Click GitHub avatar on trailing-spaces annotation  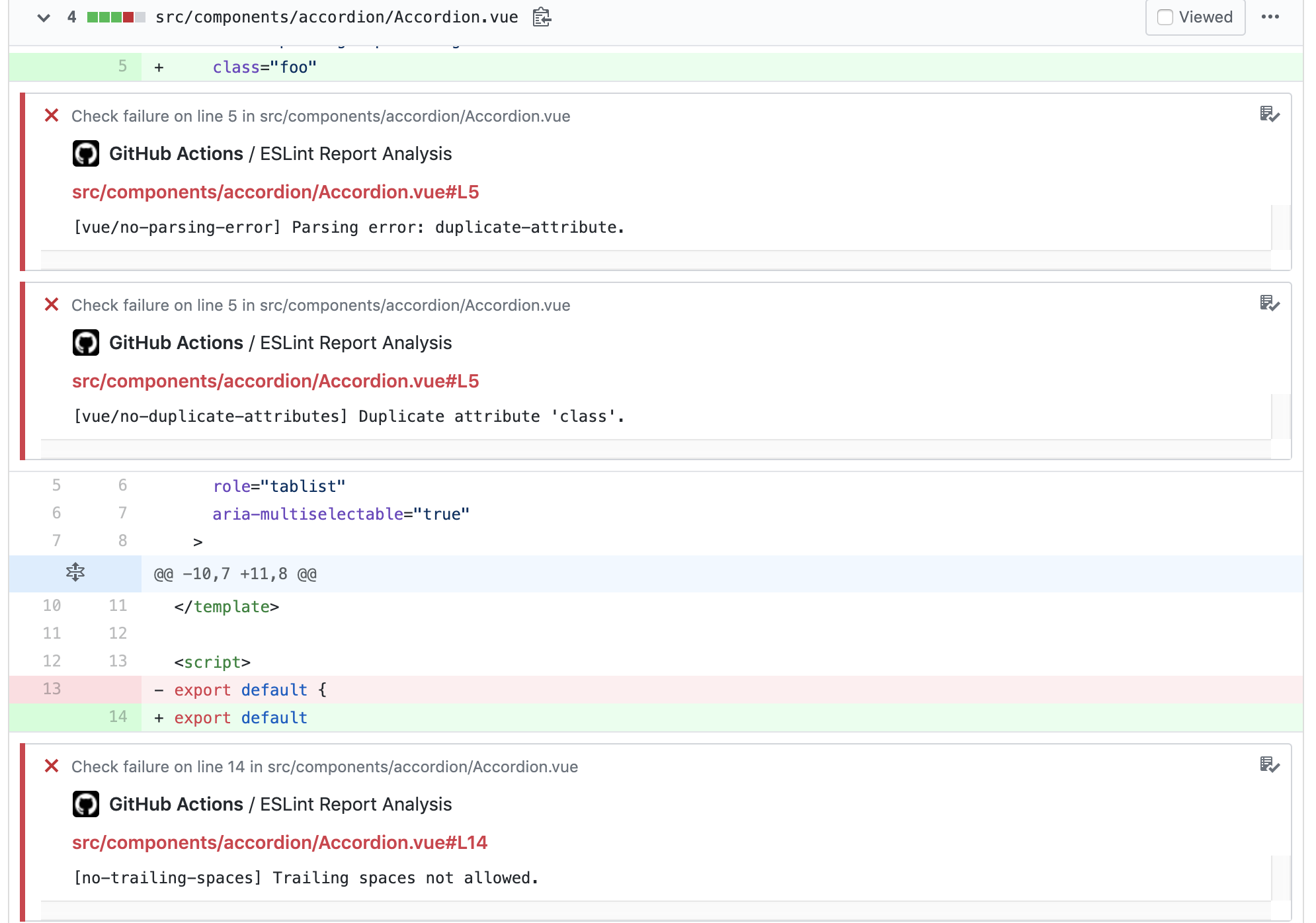tap(86, 804)
